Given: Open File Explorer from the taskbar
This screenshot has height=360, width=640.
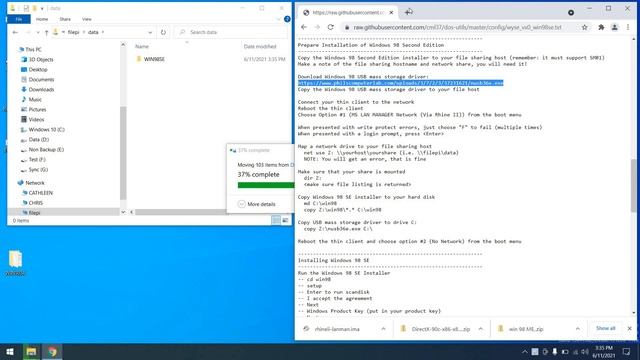Looking at the screenshot, I should click(31, 352).
